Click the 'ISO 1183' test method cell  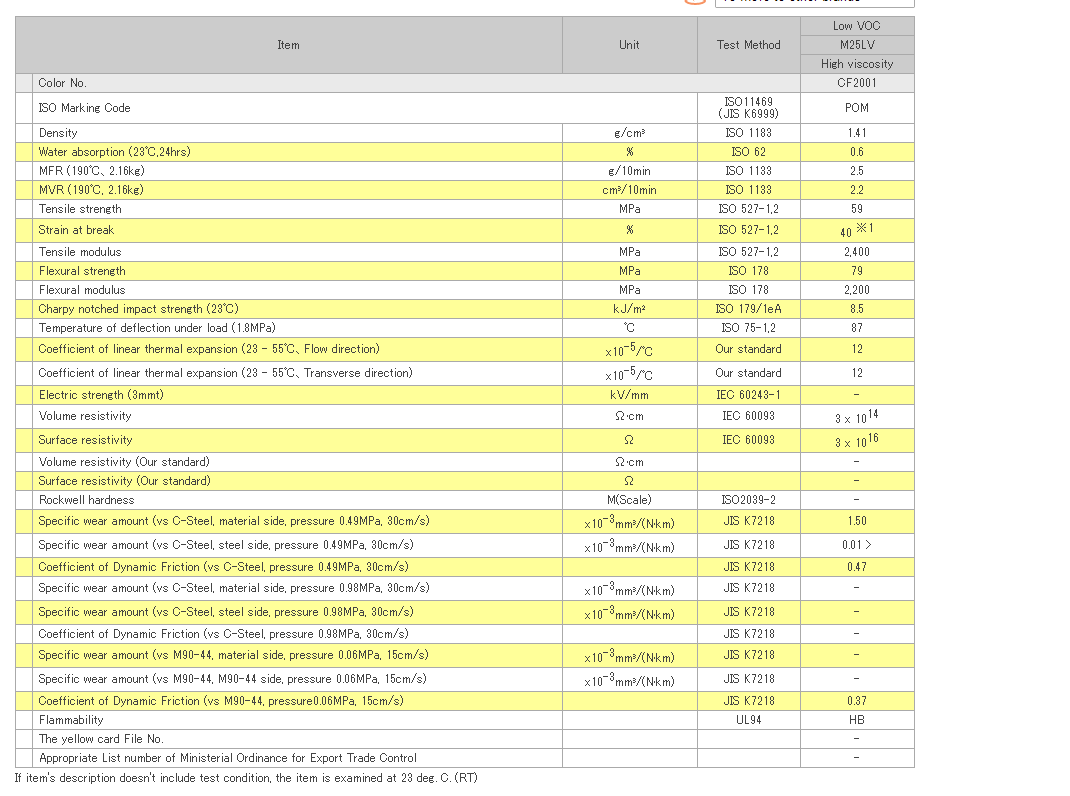pos(749,133)
